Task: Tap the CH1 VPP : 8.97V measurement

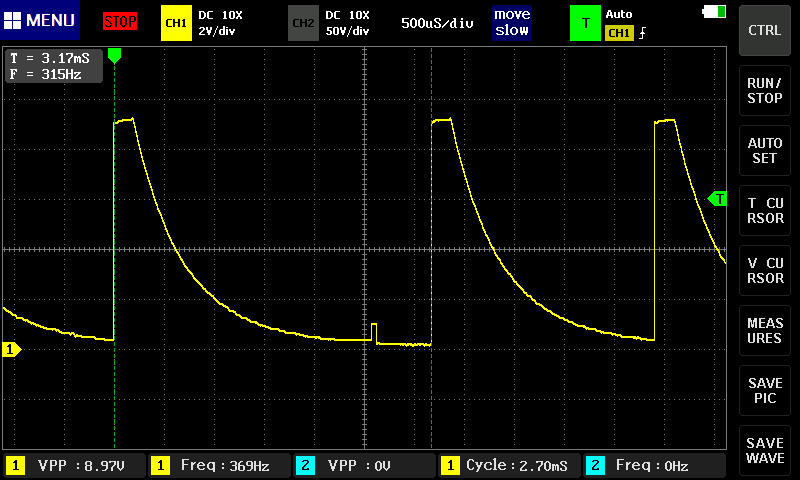Action: pos(74,466)
